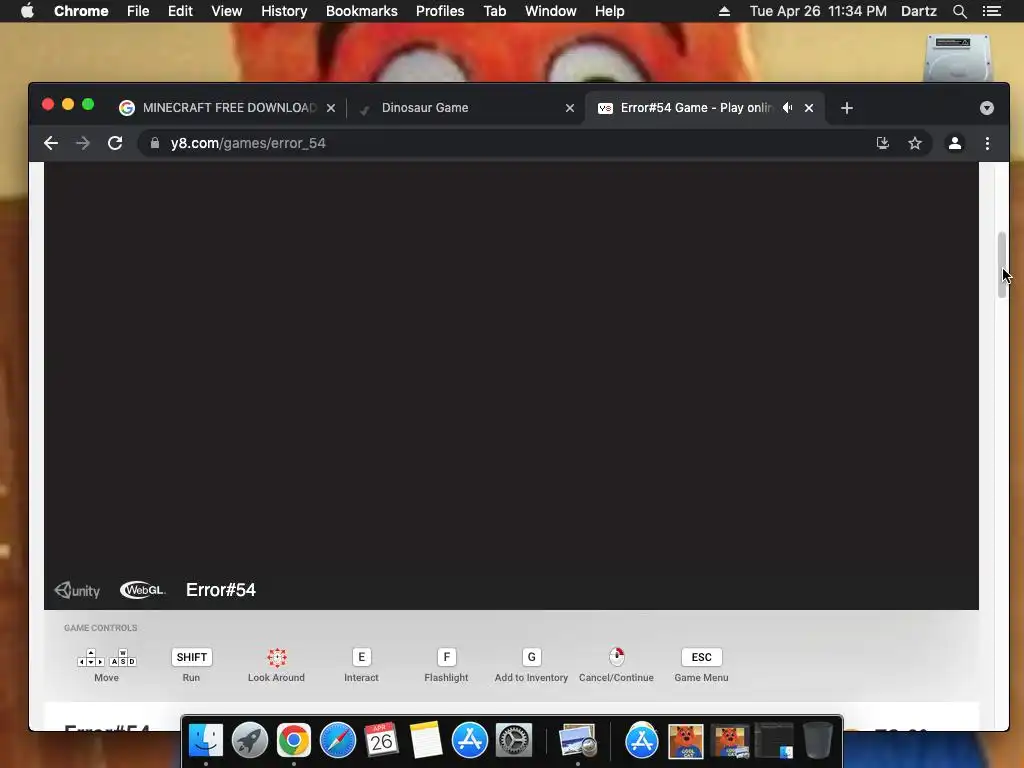Screen dimensions: 1024x768
Task: Click the G Add to Inventory key icon
Action: 532,657
